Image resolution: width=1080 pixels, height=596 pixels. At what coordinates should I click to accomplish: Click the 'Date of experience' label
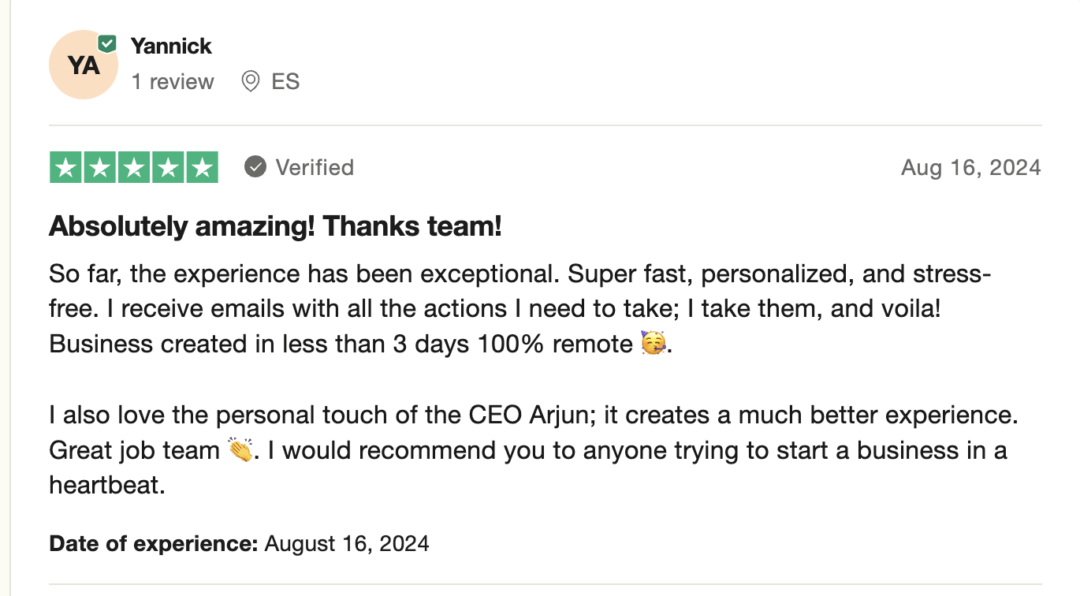click(x=153, y=544)
